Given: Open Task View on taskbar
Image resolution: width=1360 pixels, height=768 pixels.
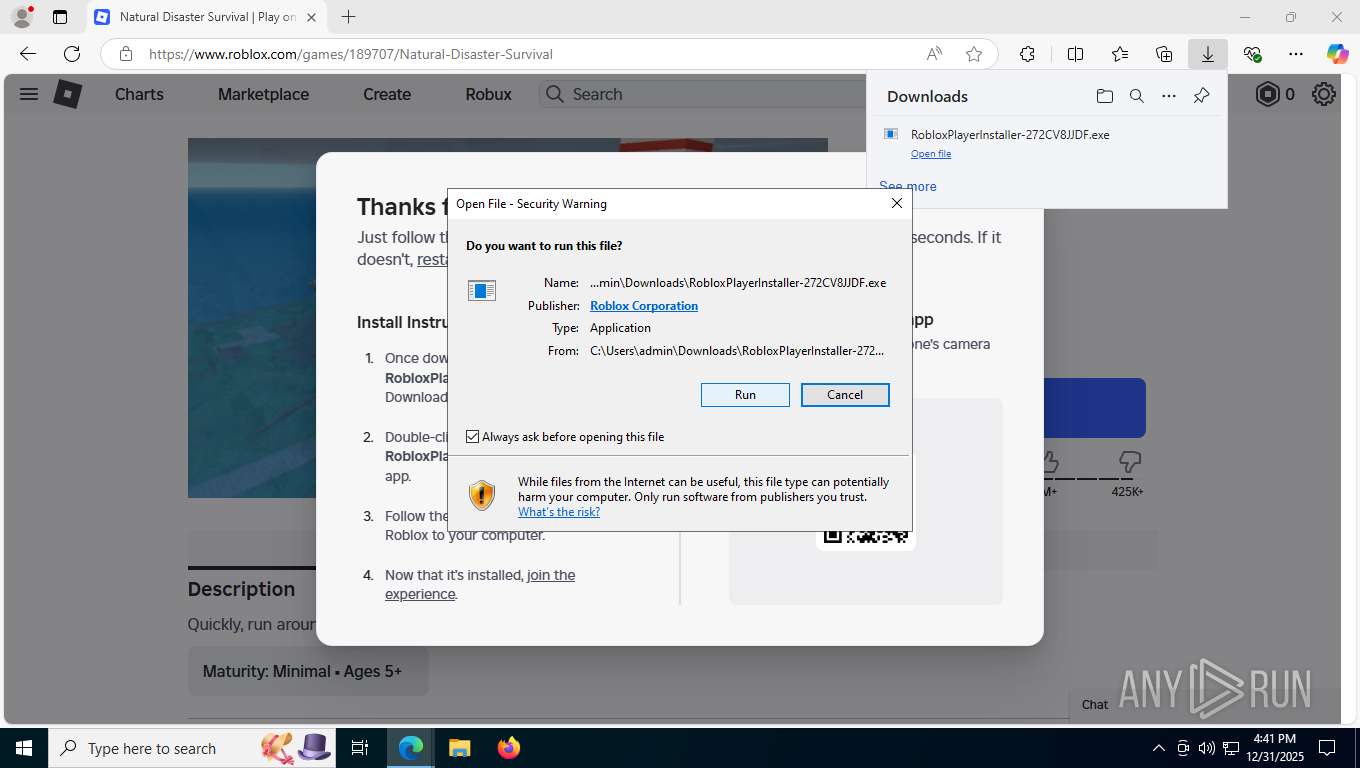Looking at the screenshot, I should pyautogui.click(x=361, y=748).
